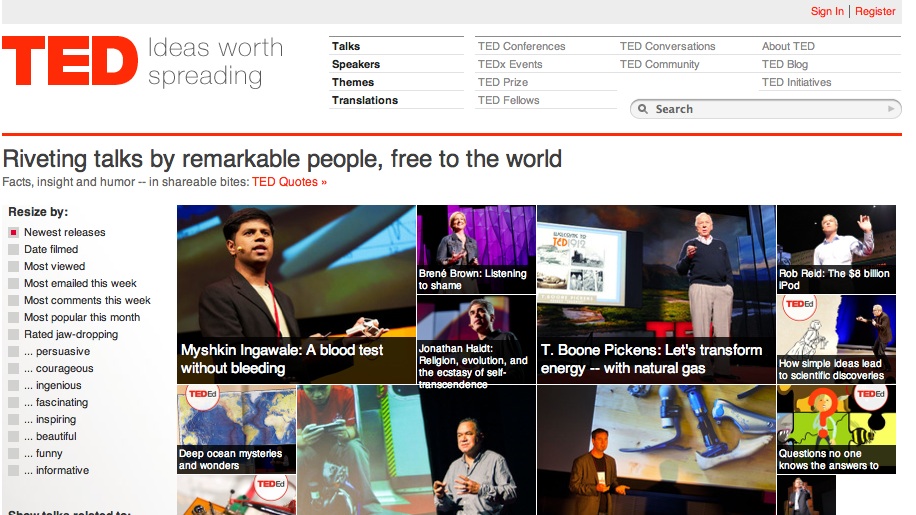
Task: Open Rob Reid $8 billion iPod talk
Action: click(x=836, y=249)
